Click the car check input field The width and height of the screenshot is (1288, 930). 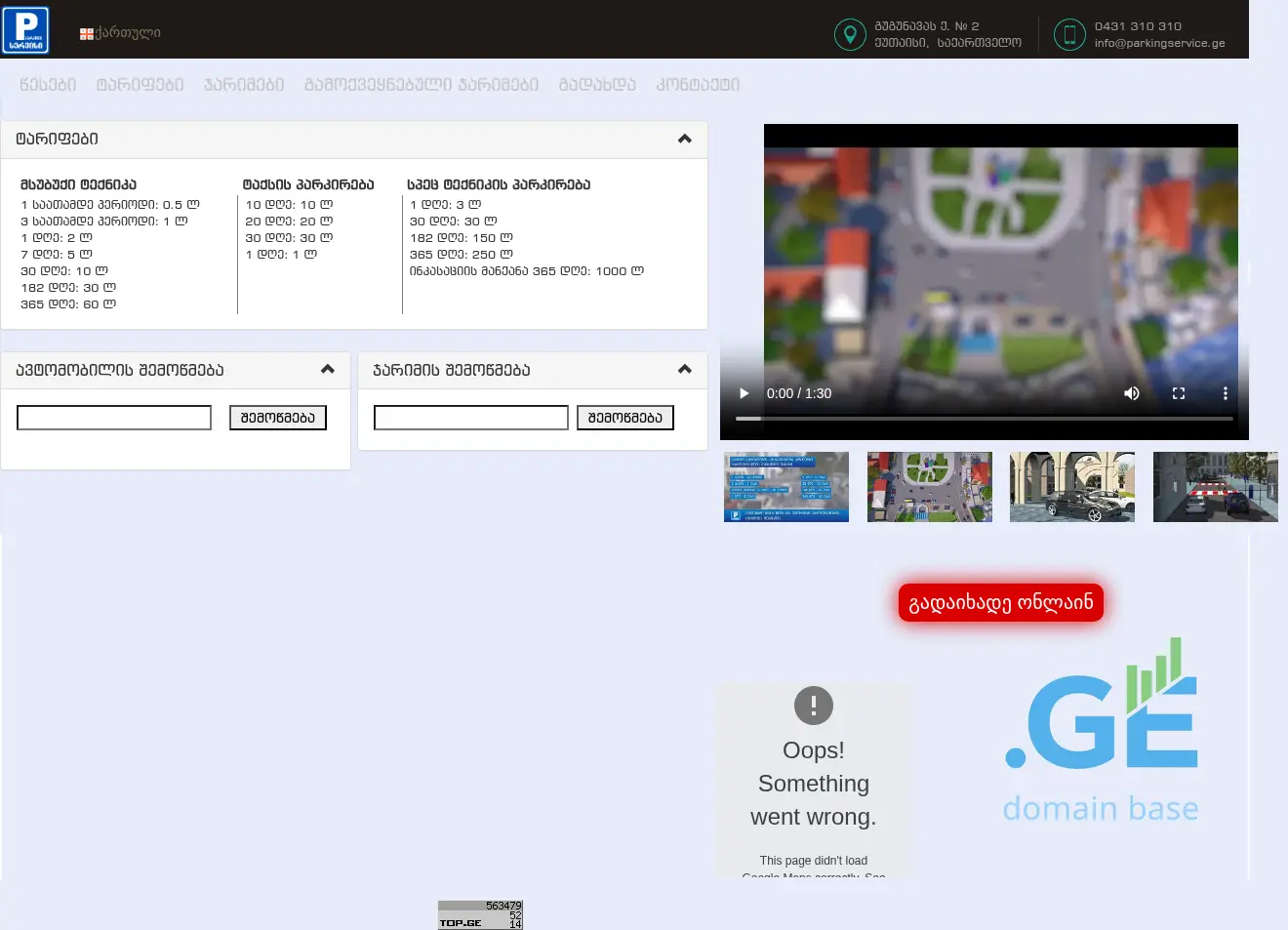(114, 418)
